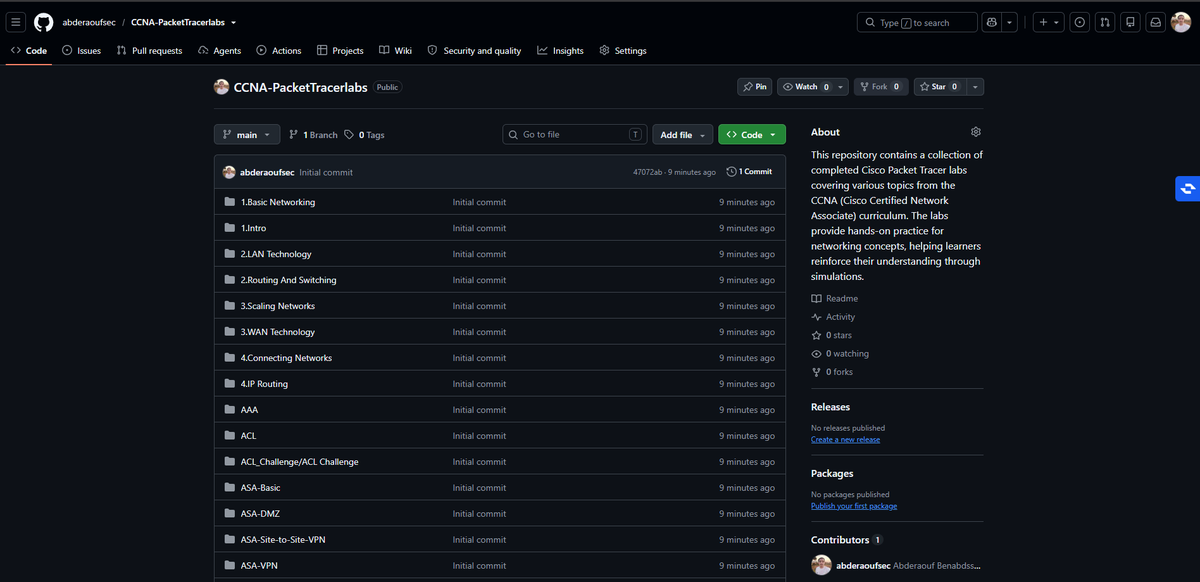Image resolution: width=1200 pixels, height=582 pixels.
Task: Fork the repository
Action: click(881, 87)
